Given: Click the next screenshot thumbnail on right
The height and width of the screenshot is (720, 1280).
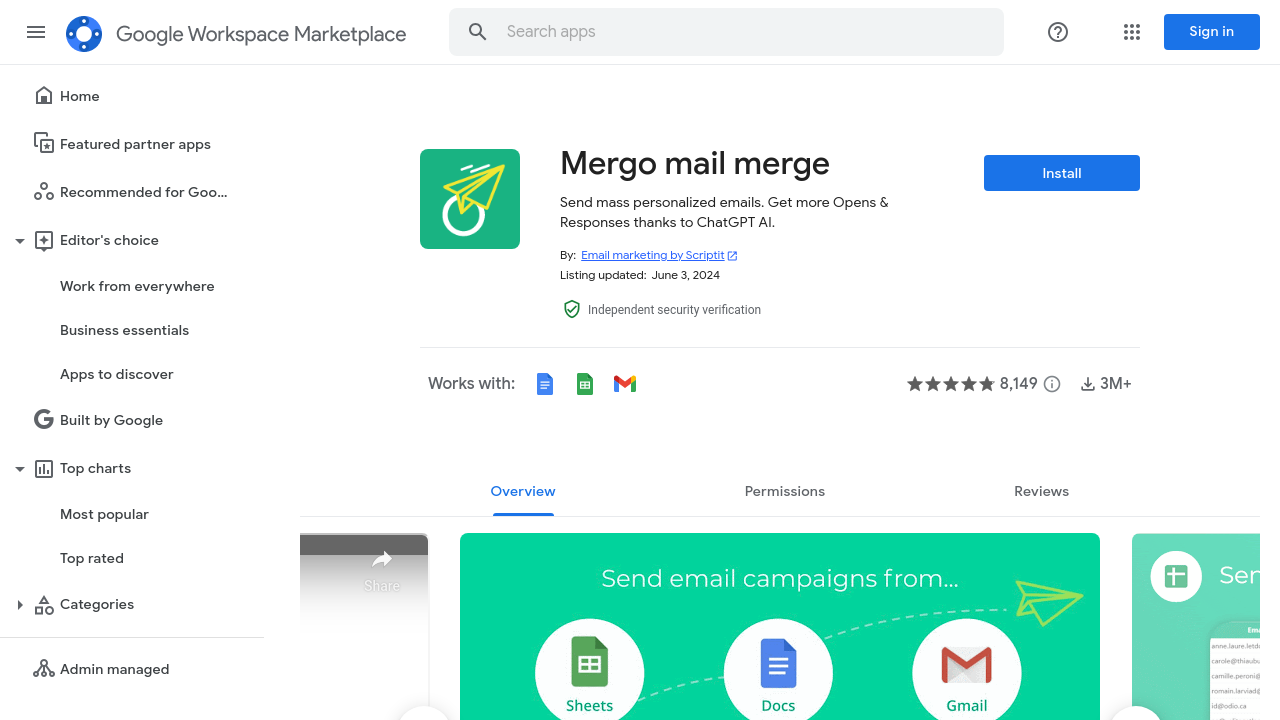Looking at the screenshot, I should [1196, 626].
